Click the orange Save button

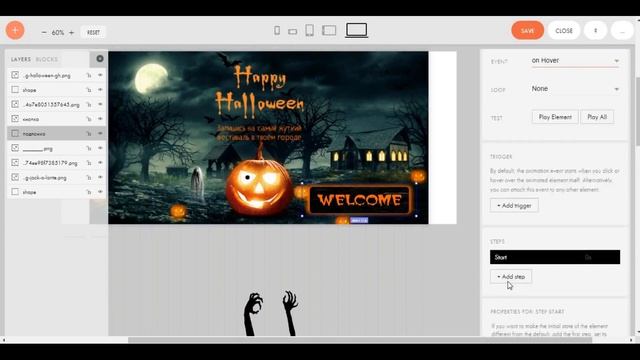coord(527,31)
